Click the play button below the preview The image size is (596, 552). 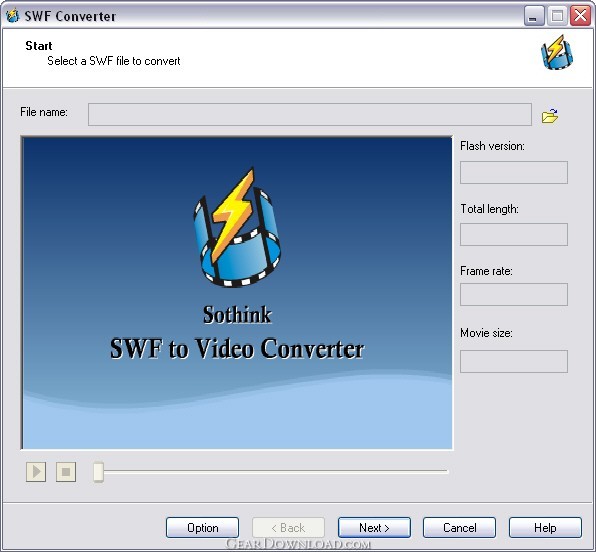[36, 472]
